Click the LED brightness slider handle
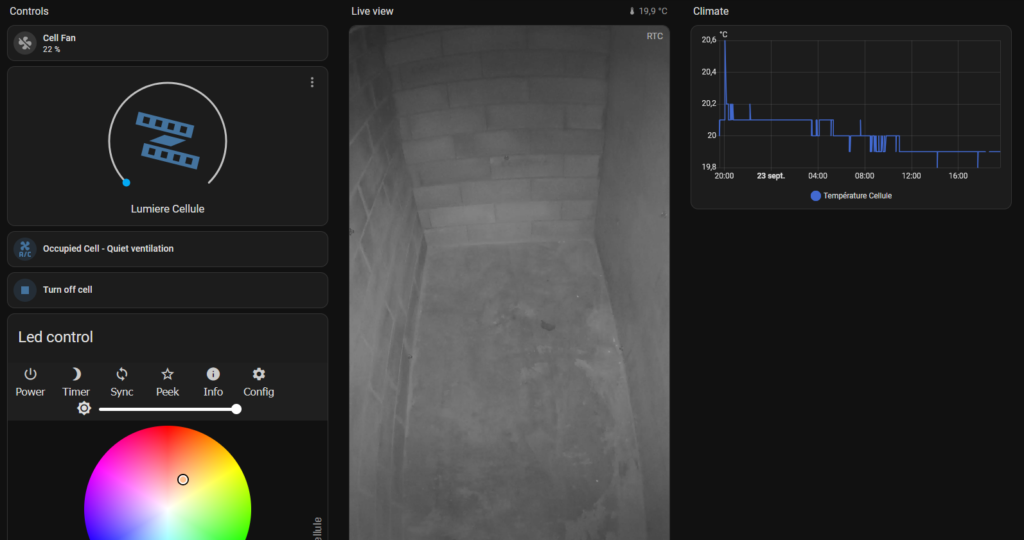 pyautogui.click(x=236, y=409)
